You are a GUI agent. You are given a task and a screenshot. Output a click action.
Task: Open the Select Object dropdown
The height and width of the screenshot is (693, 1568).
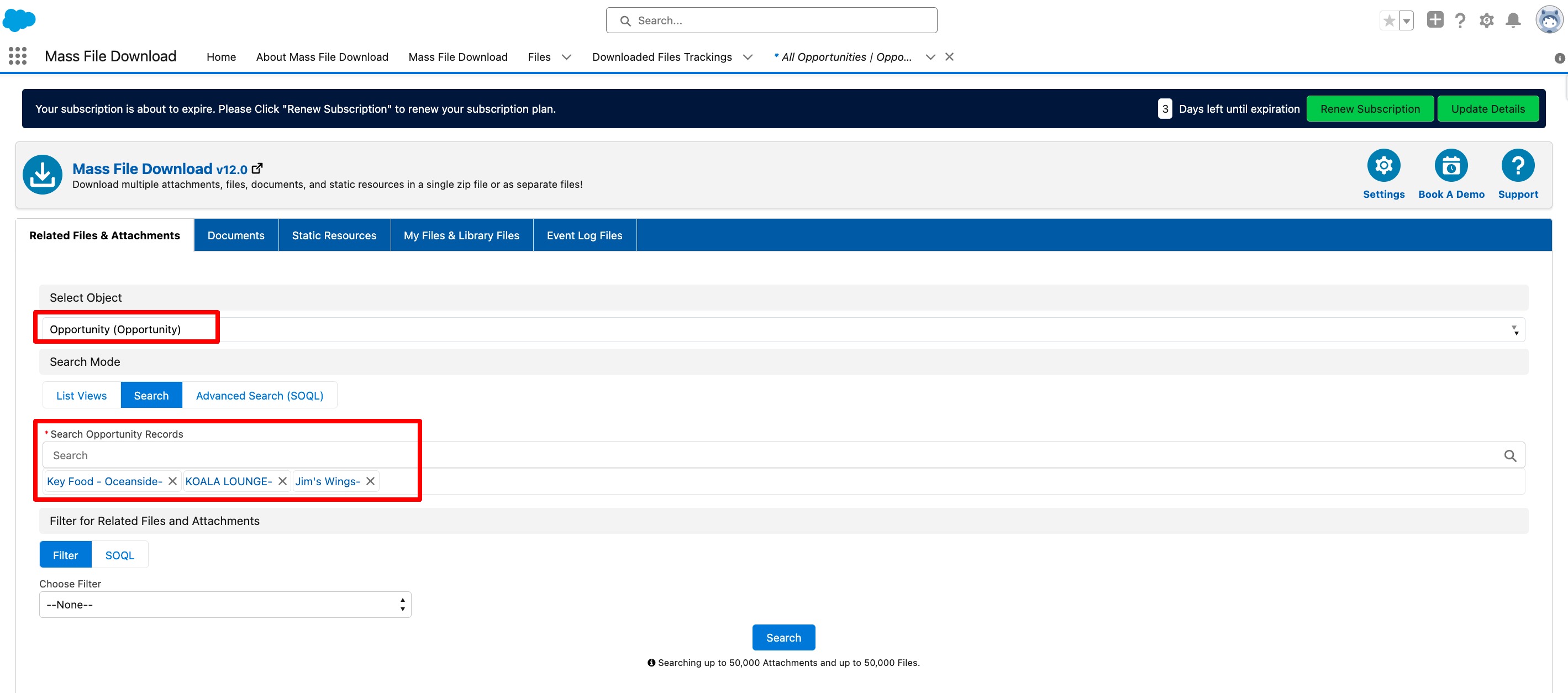783,329
